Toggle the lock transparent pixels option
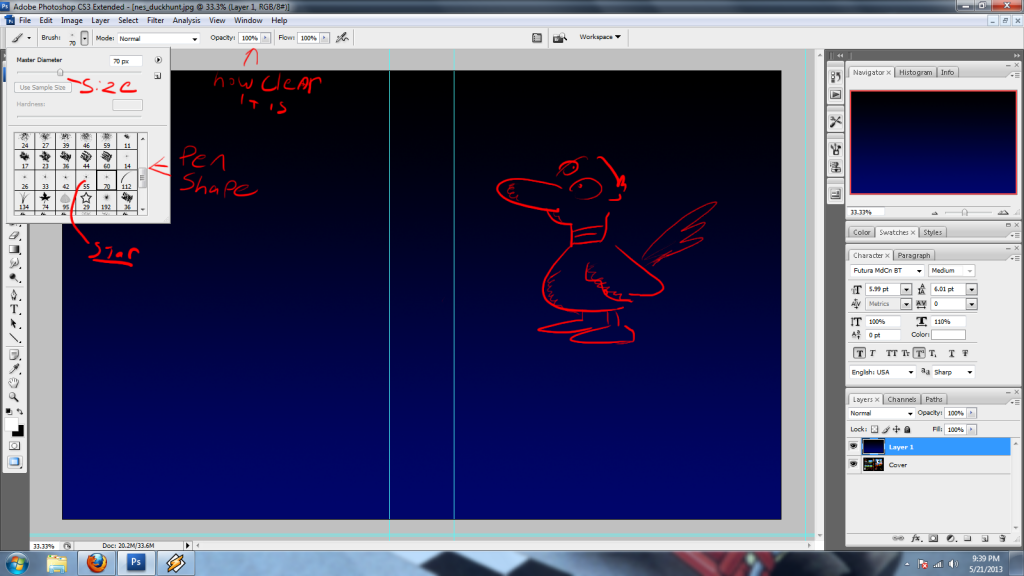The image size is (1024, 576). [874, 429]
